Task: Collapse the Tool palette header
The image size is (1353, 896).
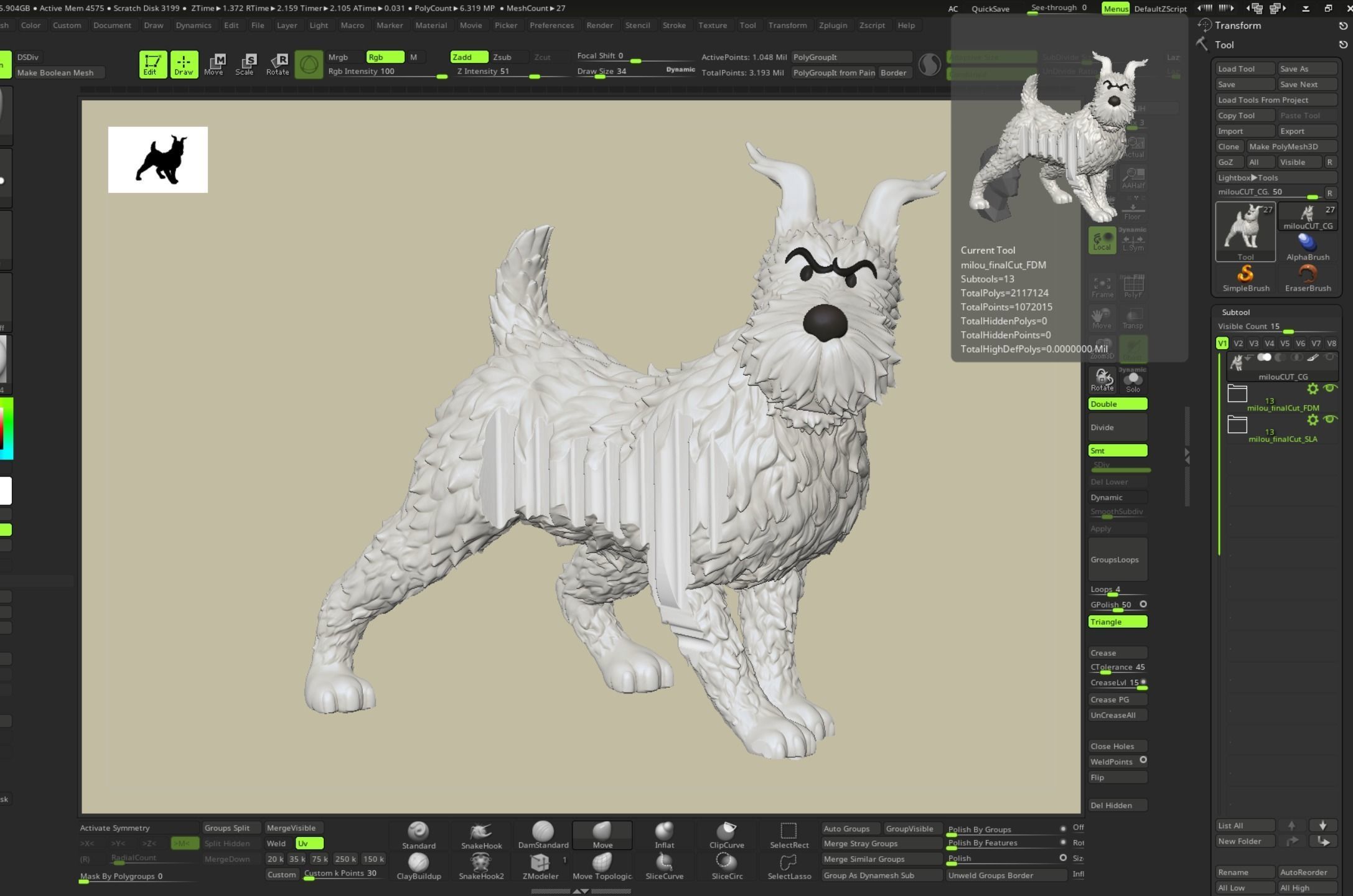Action: click(x=1224, y=45)
